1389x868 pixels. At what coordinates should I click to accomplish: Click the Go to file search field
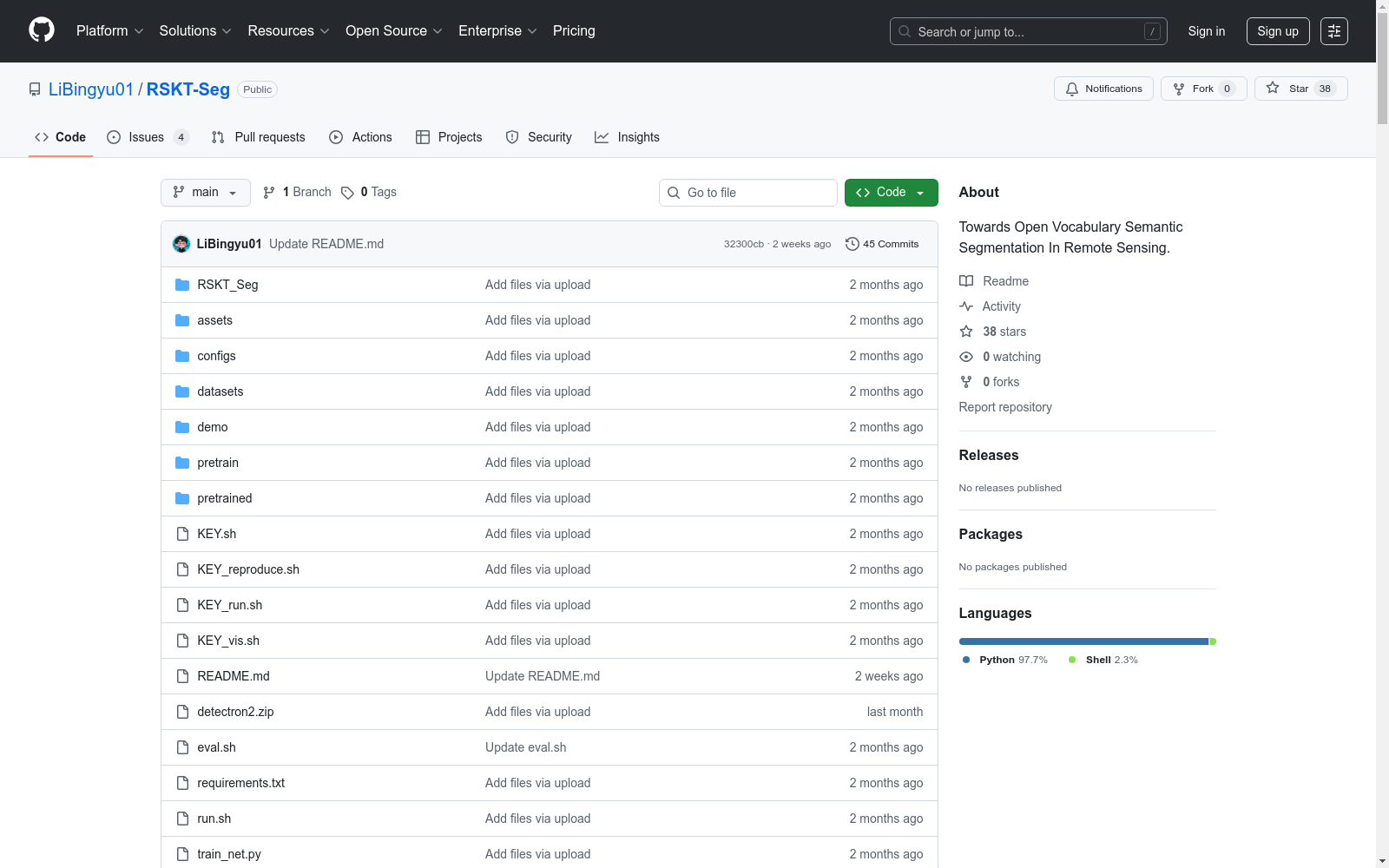coord(748,193)
